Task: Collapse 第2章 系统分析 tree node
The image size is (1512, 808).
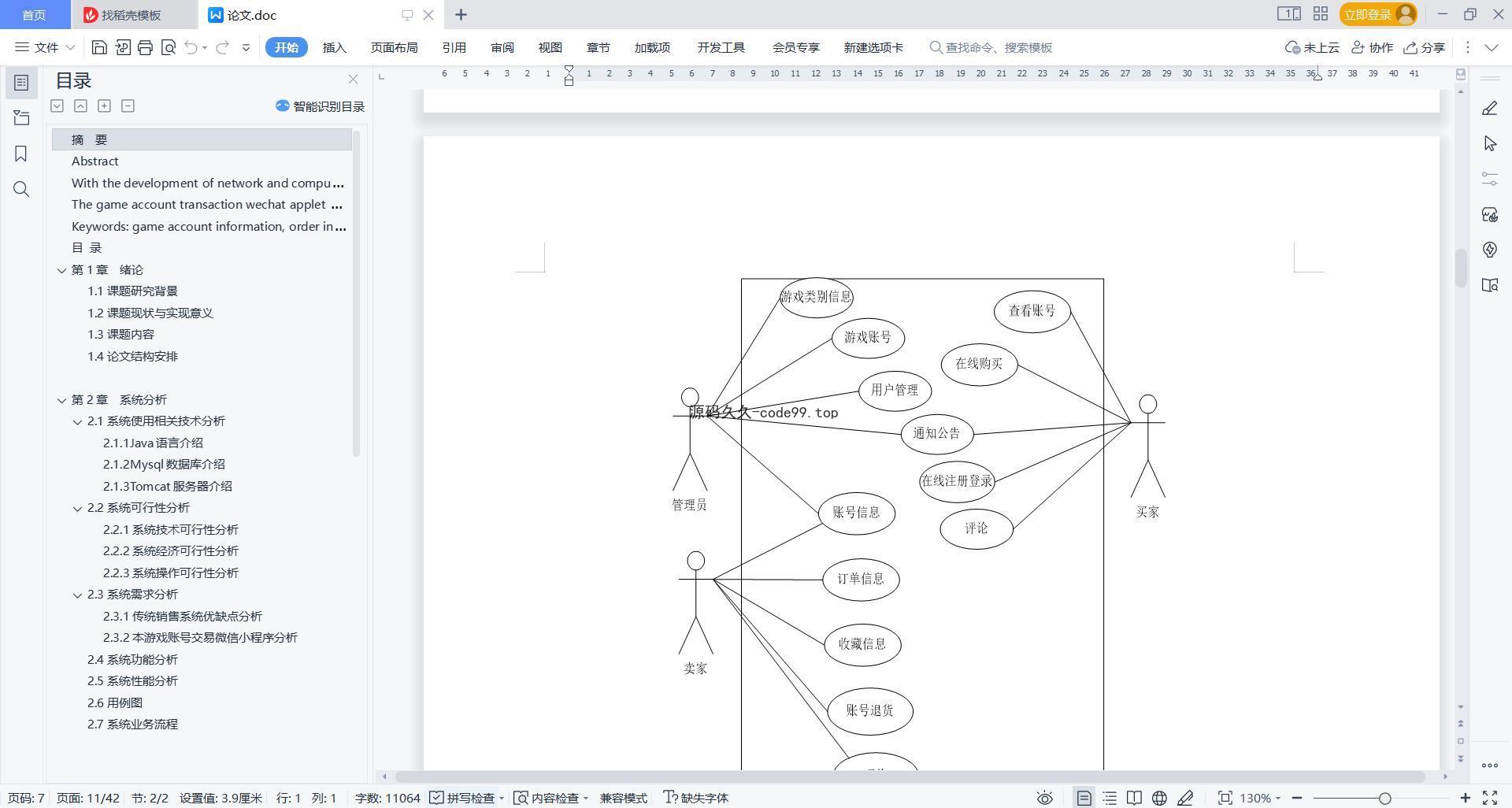Action: (x=61, y=400)
